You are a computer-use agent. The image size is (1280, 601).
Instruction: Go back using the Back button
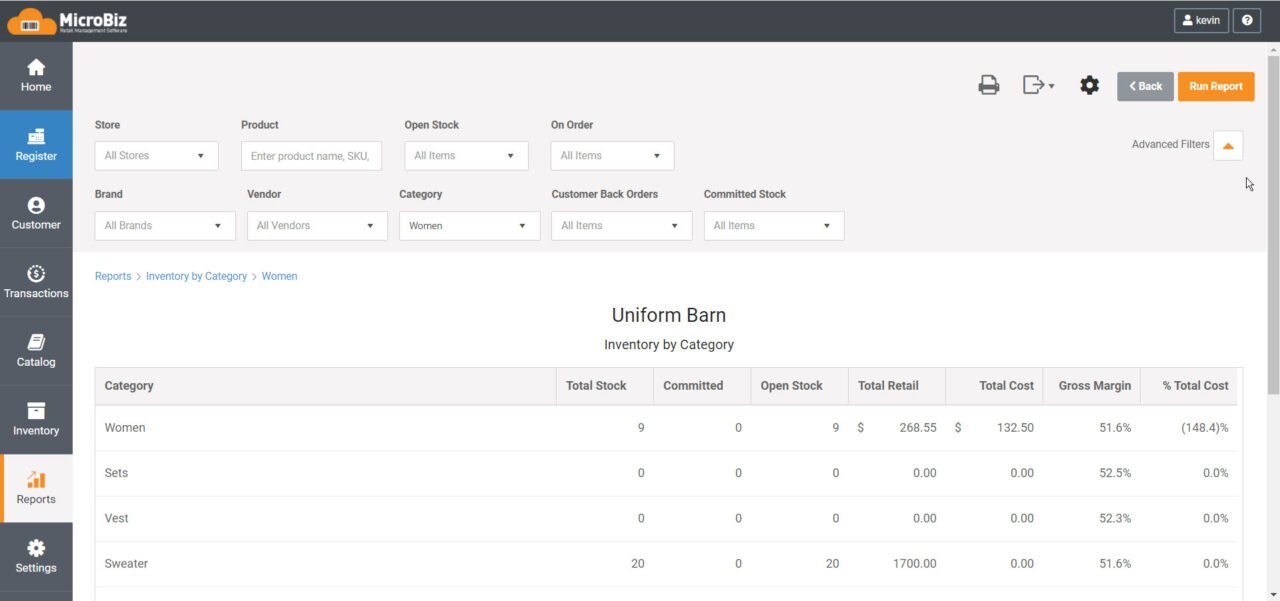point(1145,86)
